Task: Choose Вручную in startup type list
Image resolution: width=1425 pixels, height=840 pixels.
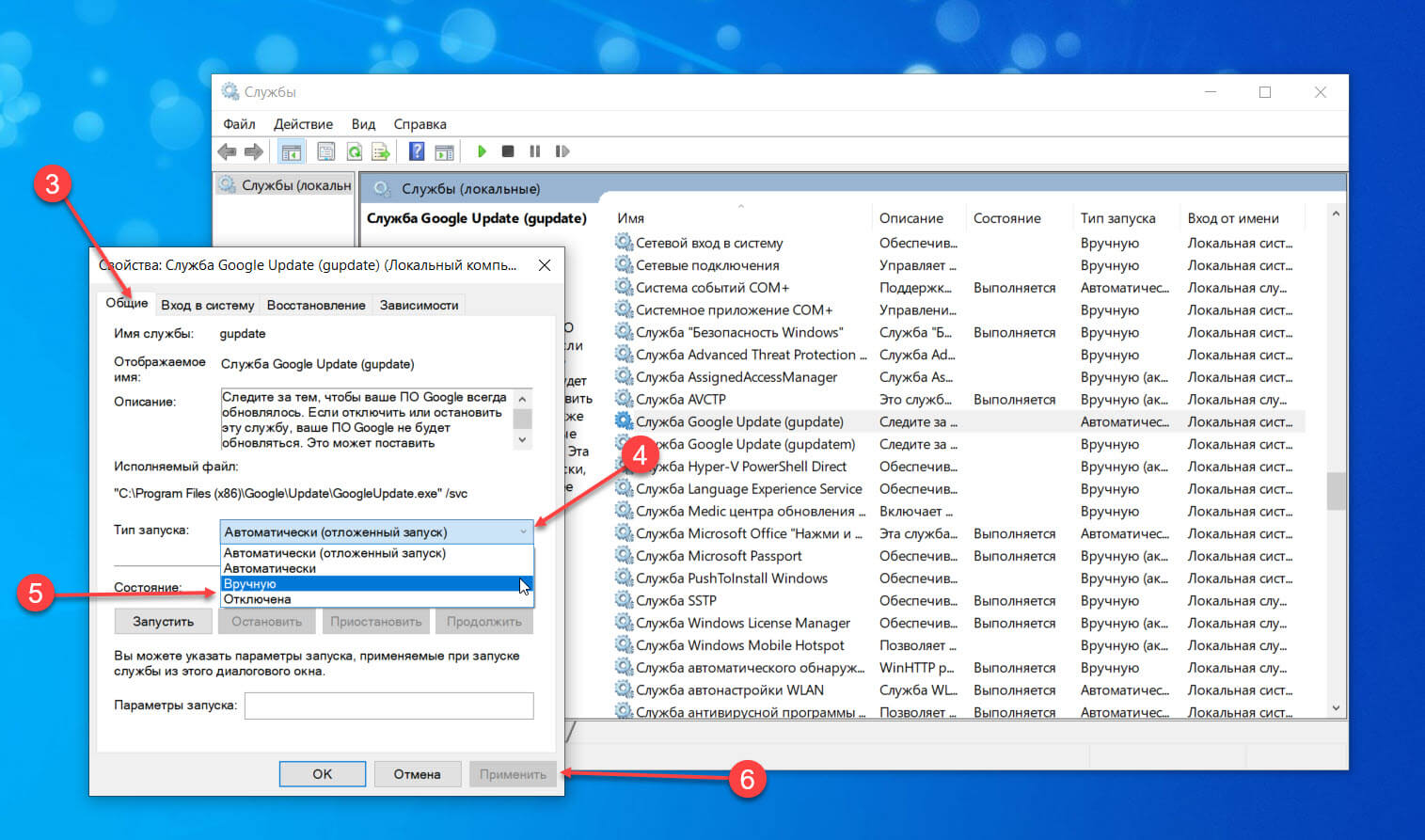Action: pyautogui.click(x=376, y=583)
